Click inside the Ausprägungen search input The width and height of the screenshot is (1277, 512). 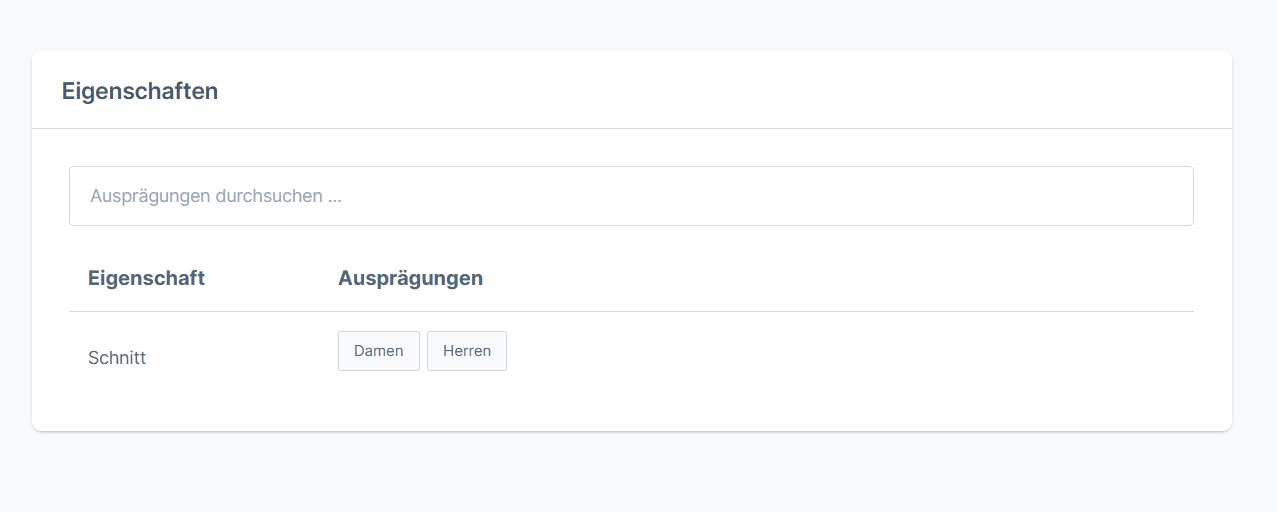point(630,196)
